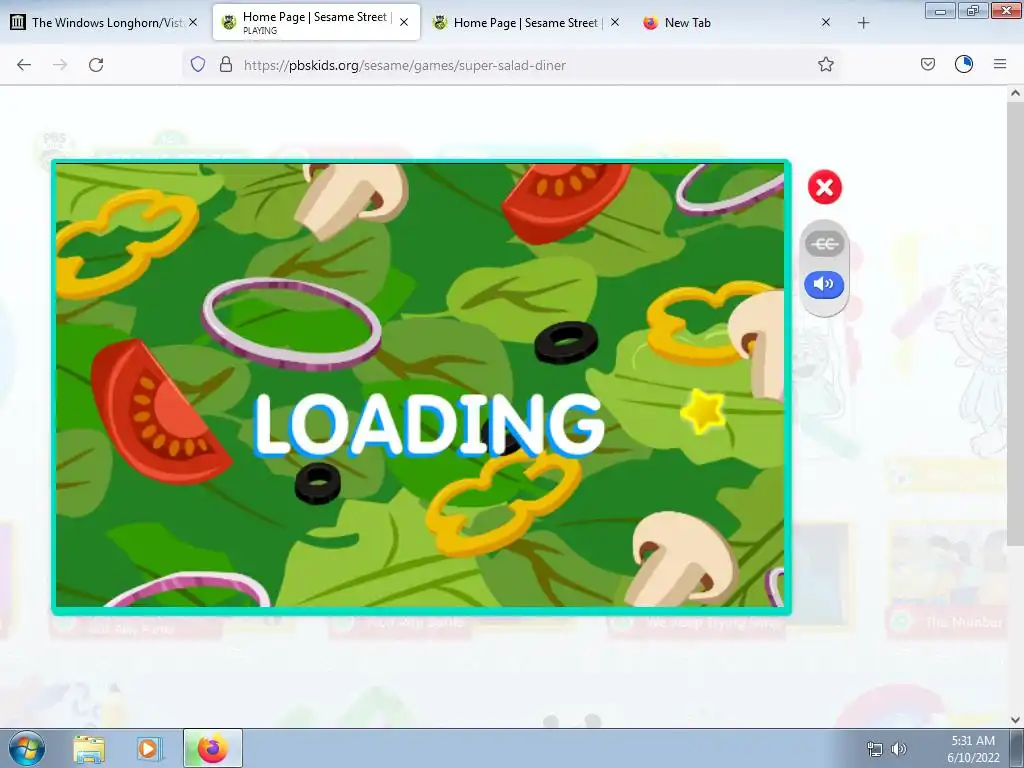This screenshot has height=768, width=1024.
Task: Close the playing Sesame Street tab
Action: 404,22
